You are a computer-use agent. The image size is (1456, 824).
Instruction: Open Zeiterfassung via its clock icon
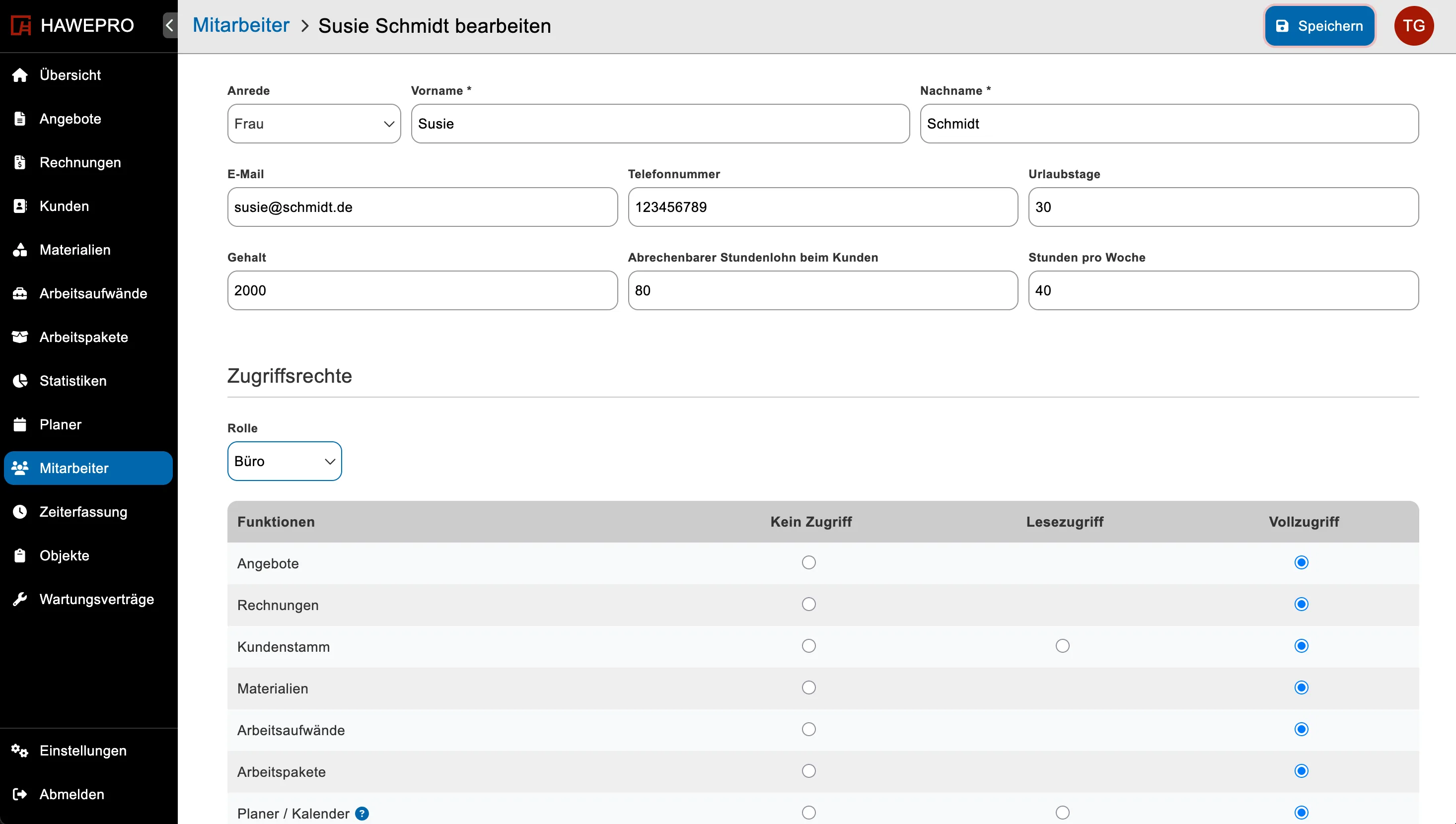pos(20,512)
